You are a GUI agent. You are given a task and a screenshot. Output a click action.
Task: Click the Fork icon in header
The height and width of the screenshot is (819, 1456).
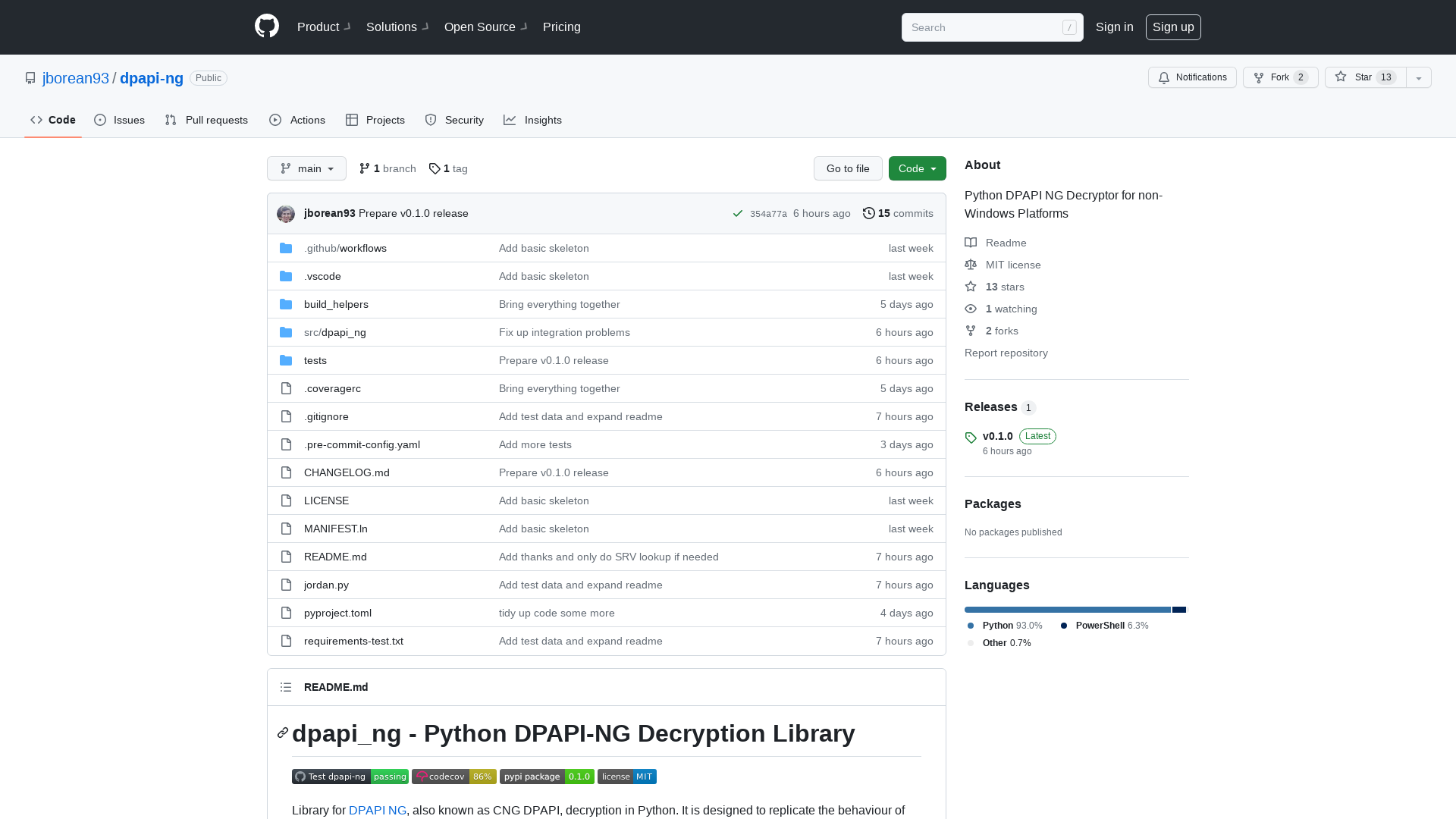1258,77
